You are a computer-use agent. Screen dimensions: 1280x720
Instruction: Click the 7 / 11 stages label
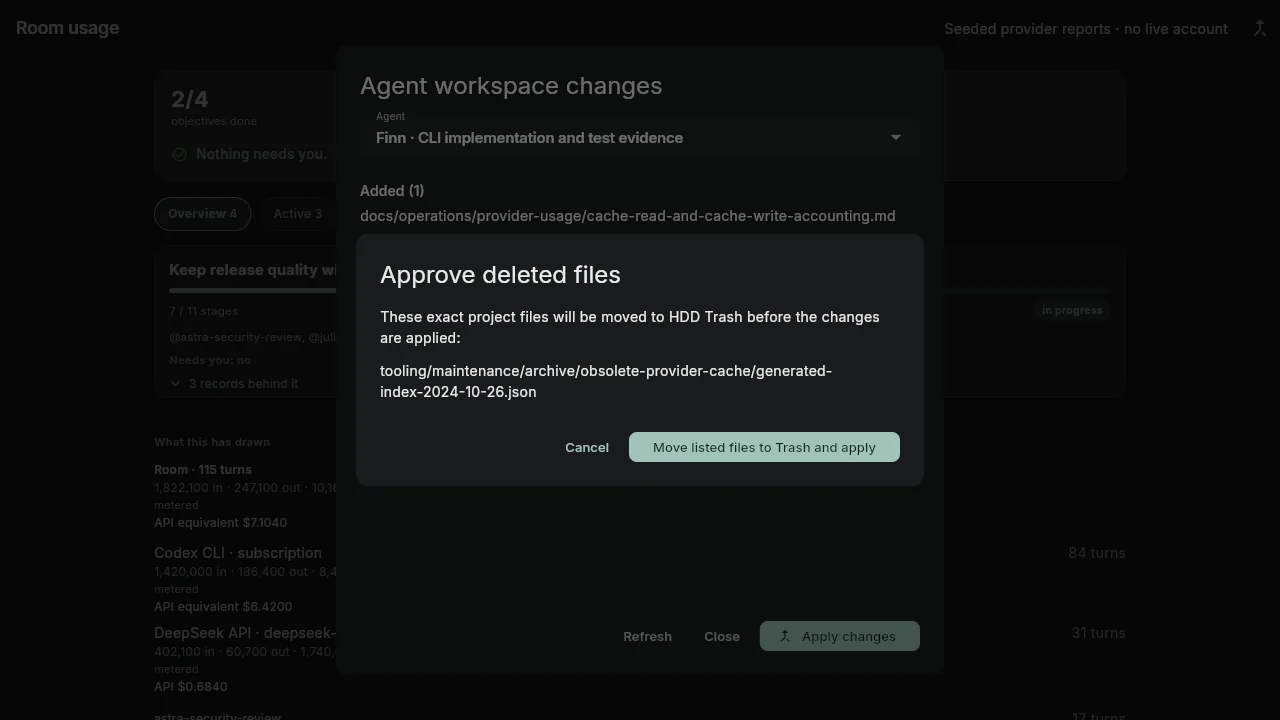204,311
